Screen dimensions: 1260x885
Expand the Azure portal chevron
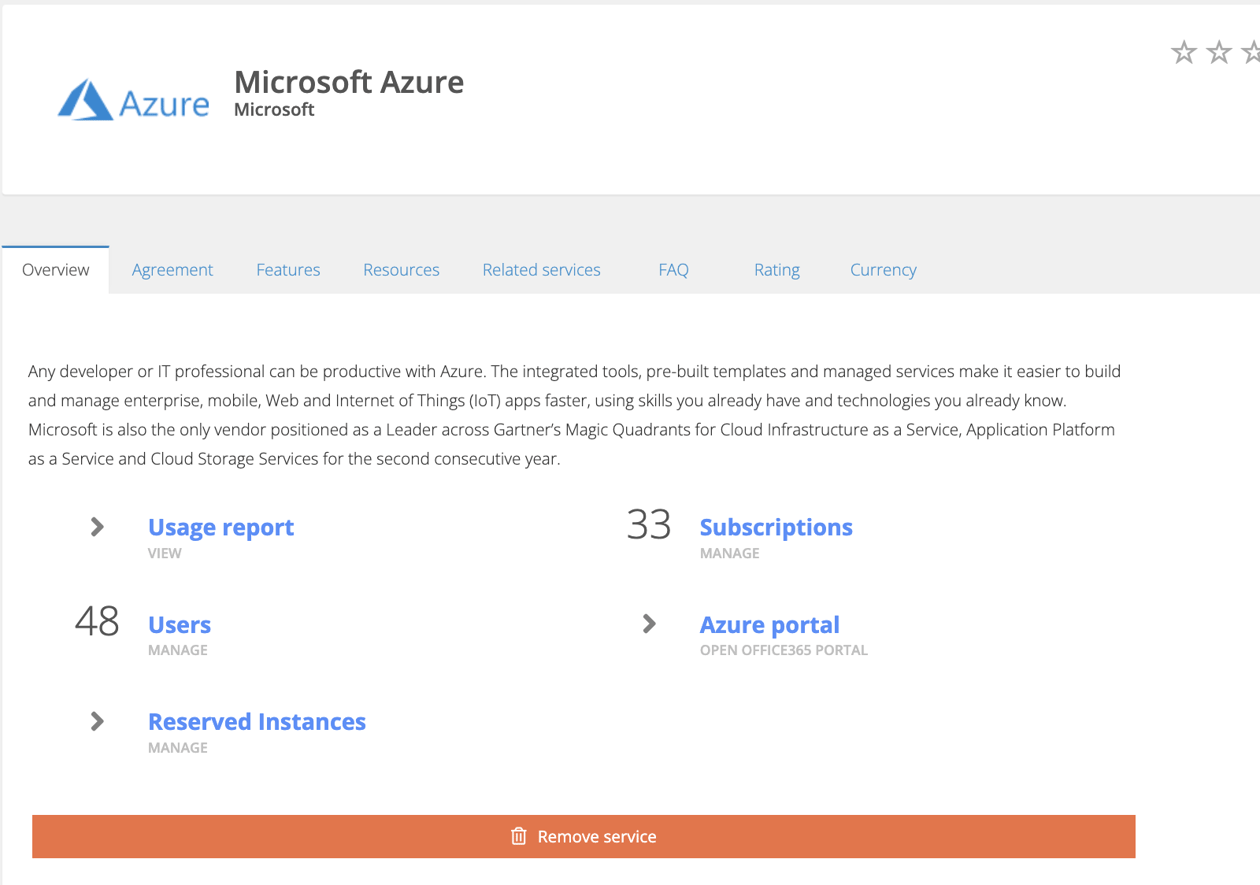point(648,624)
